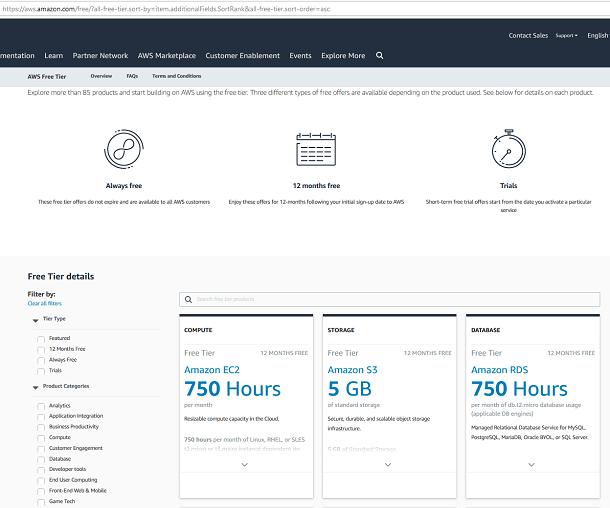This screenshot has width=610, height=508.
Task: Check the Business Productivity checkbox
Action: point(41,427)
